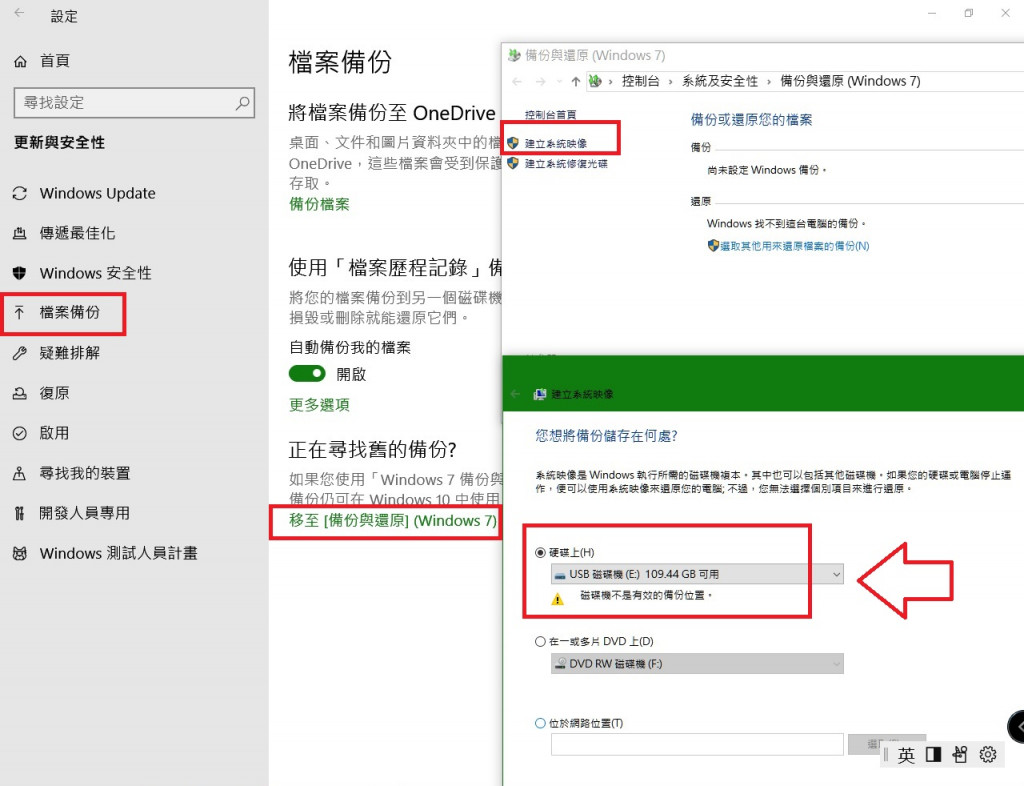This screenshot has width=1024, height=786.
Task: Toggle IME half/full width icon
Action: click(933, 755)
